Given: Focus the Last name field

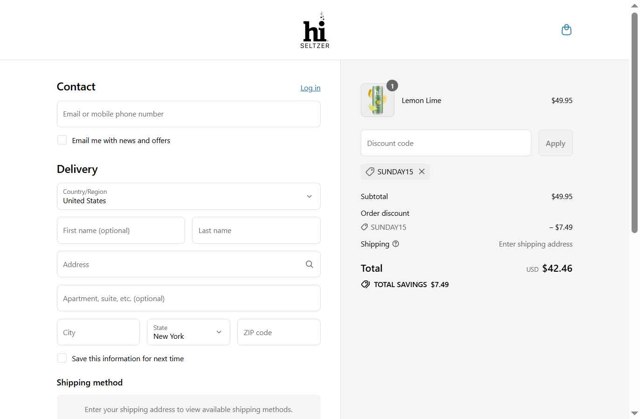Looking at the screenshot, I should point(256,231).
